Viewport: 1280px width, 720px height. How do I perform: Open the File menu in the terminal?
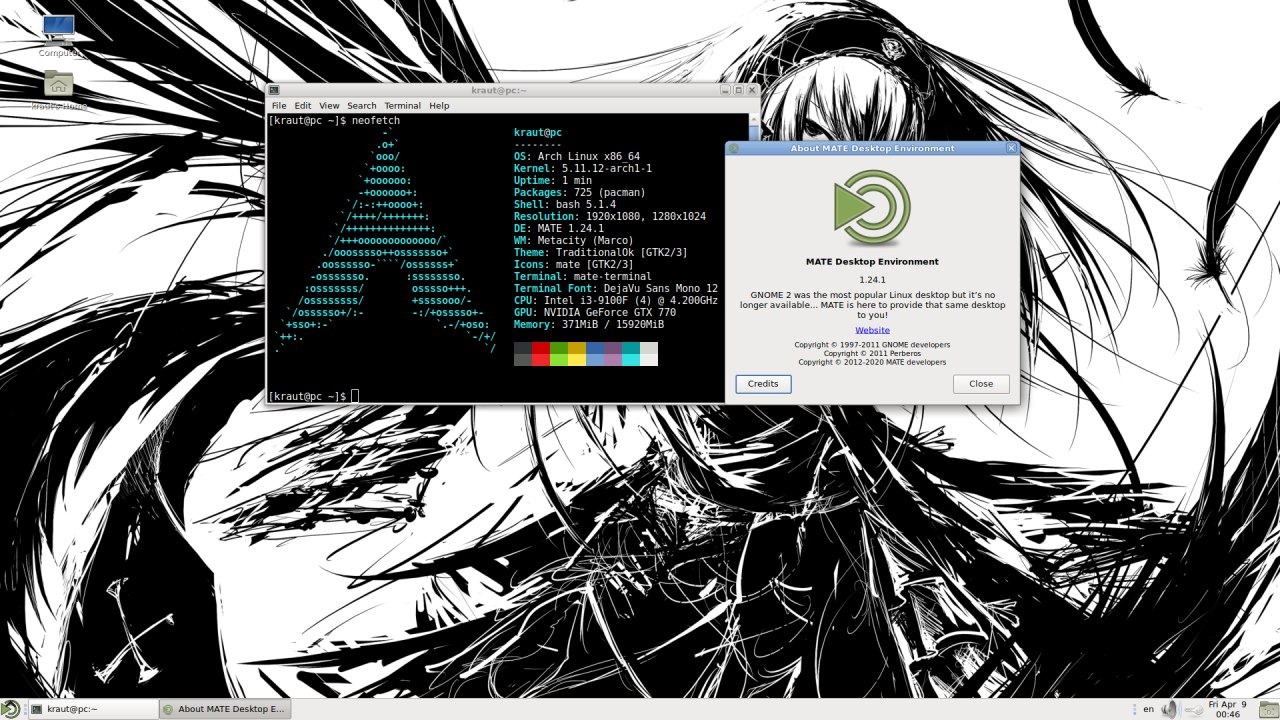point(279,105)
